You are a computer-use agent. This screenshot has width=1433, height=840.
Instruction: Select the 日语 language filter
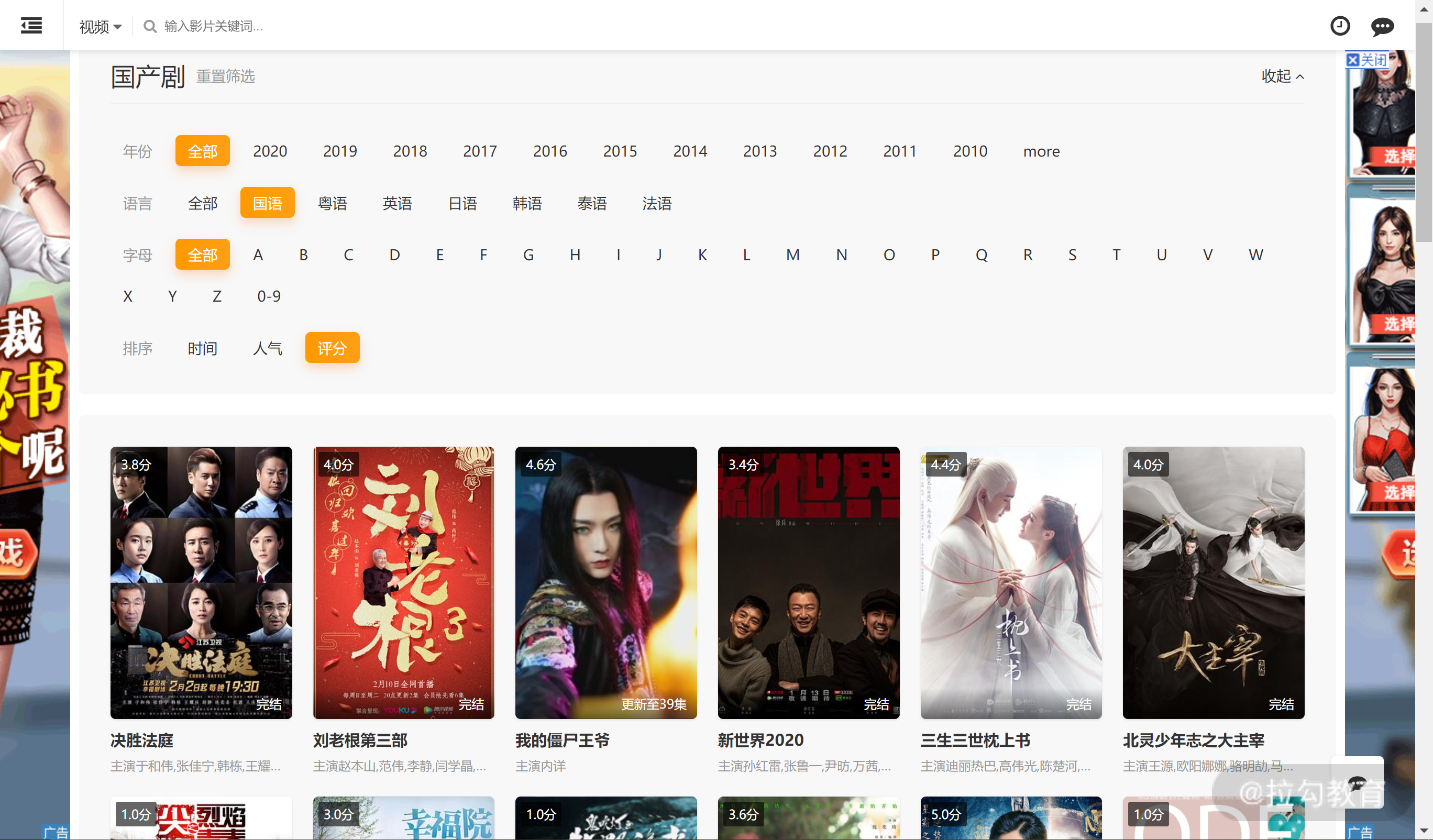coord(462,203)
